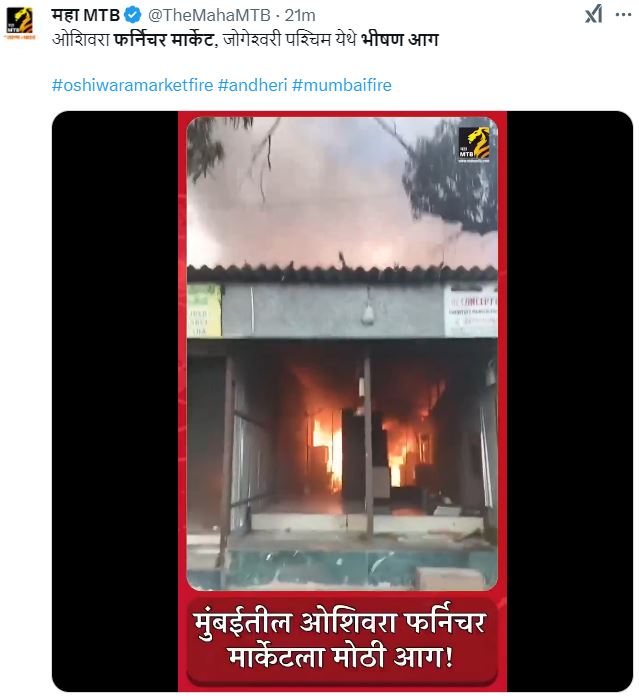Screen dimensions: 639x696
Task: Open the 21m timestamp link
Action: point(300,15)
